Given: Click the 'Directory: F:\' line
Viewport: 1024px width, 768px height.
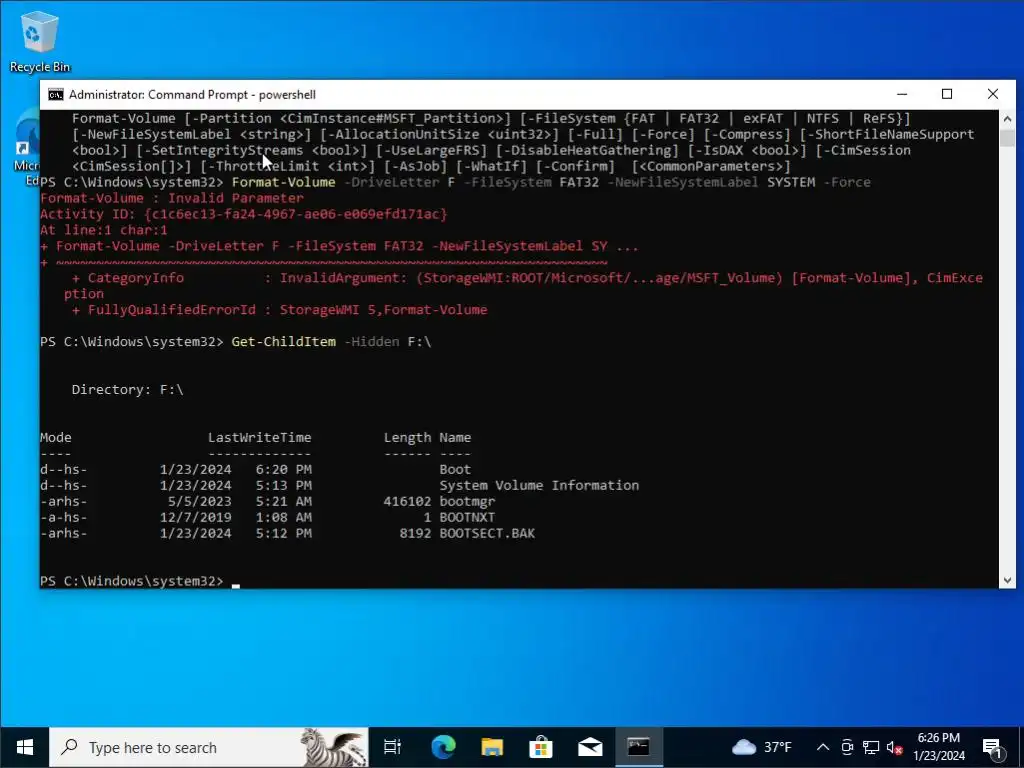Looking at the screenshot, I should pos(127,389).
